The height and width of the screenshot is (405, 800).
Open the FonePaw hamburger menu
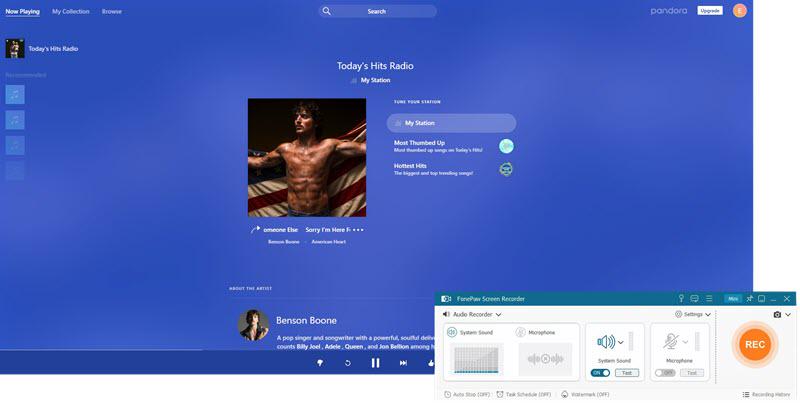[709, 298]
